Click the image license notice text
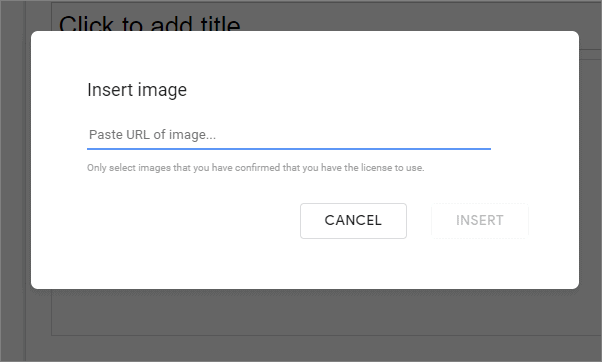Viewport: 602px width, 362px height. tap(256, 168)
